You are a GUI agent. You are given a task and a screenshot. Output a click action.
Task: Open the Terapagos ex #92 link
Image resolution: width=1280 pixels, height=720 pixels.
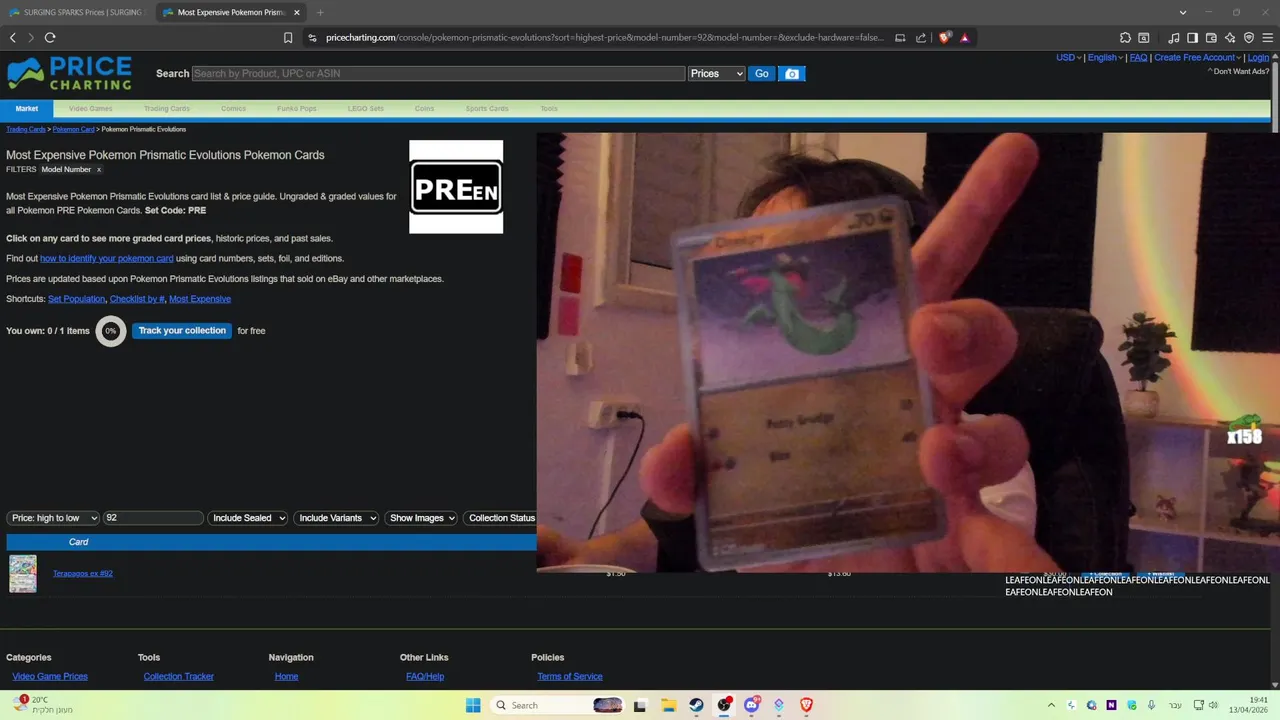[83, 574]
